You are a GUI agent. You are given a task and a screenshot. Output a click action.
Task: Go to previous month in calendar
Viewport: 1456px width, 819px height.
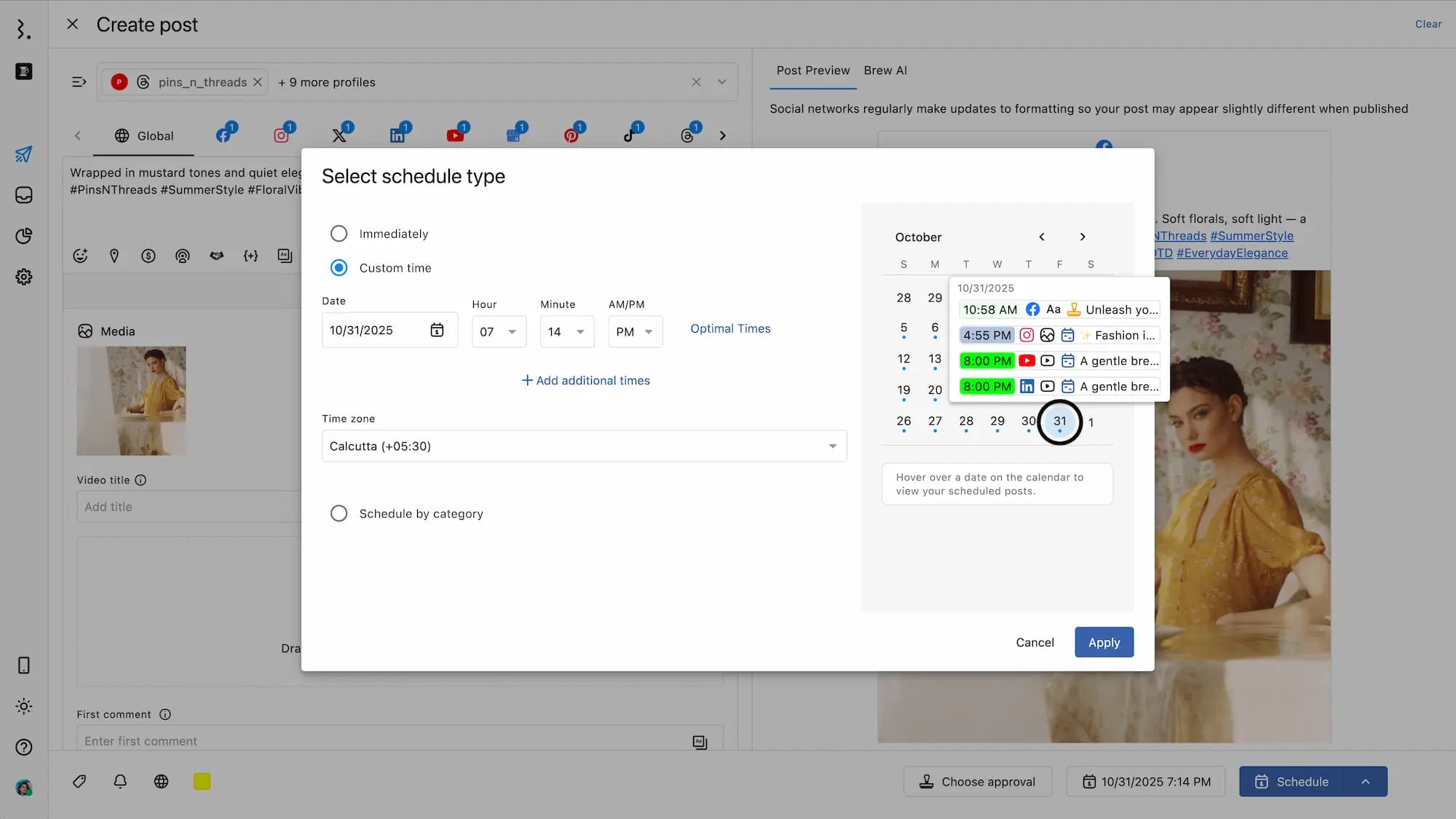(1042, 237)
